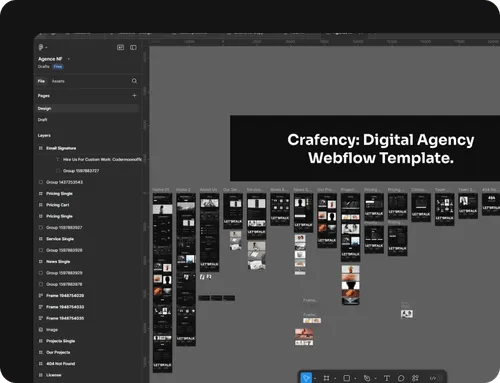Select the Comment tool
Image resolution: width=500 pixels, height=383 pixels.
click(401, 378)
